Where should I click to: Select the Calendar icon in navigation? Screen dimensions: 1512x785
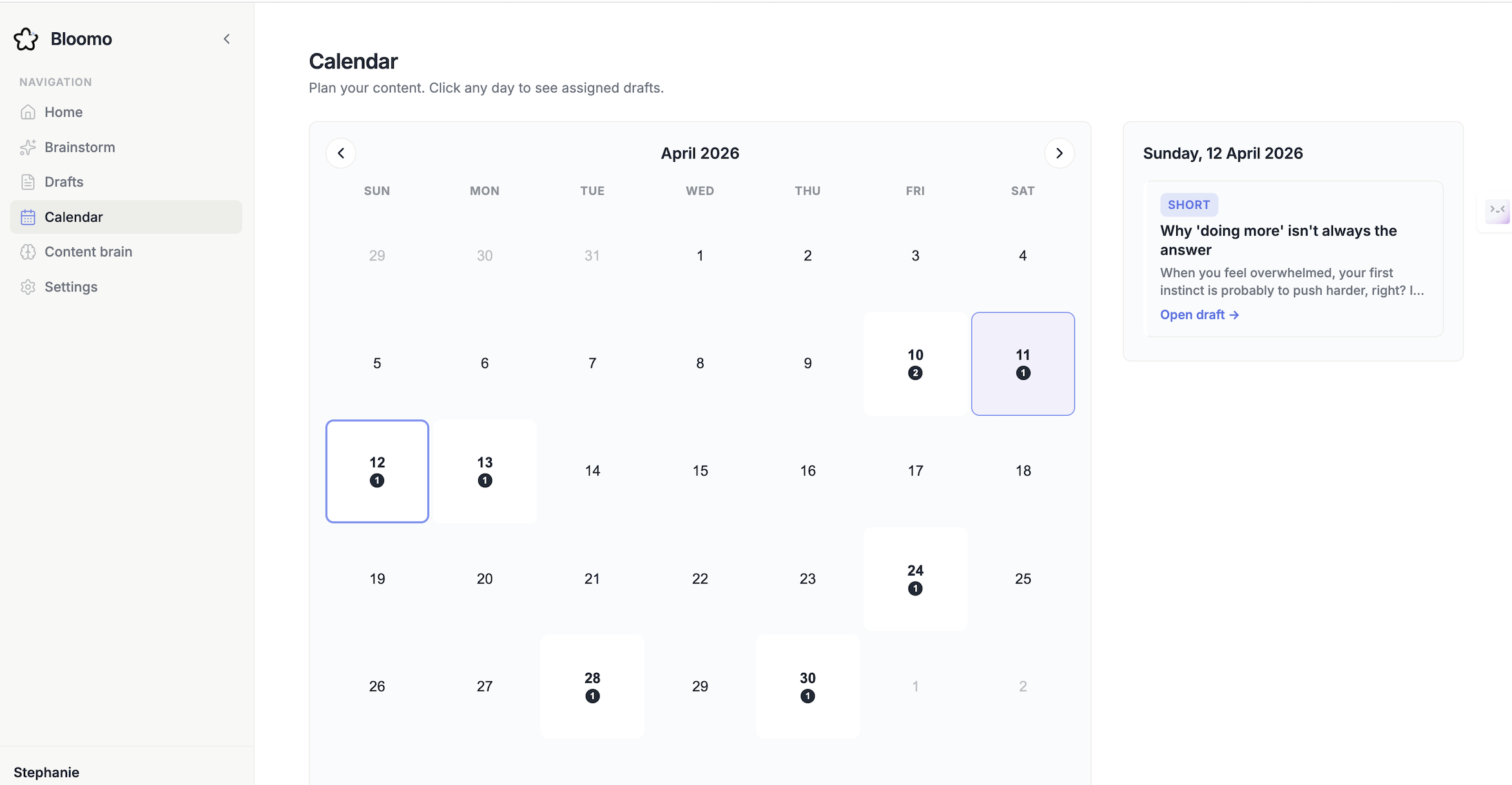(x=28, y=217)
